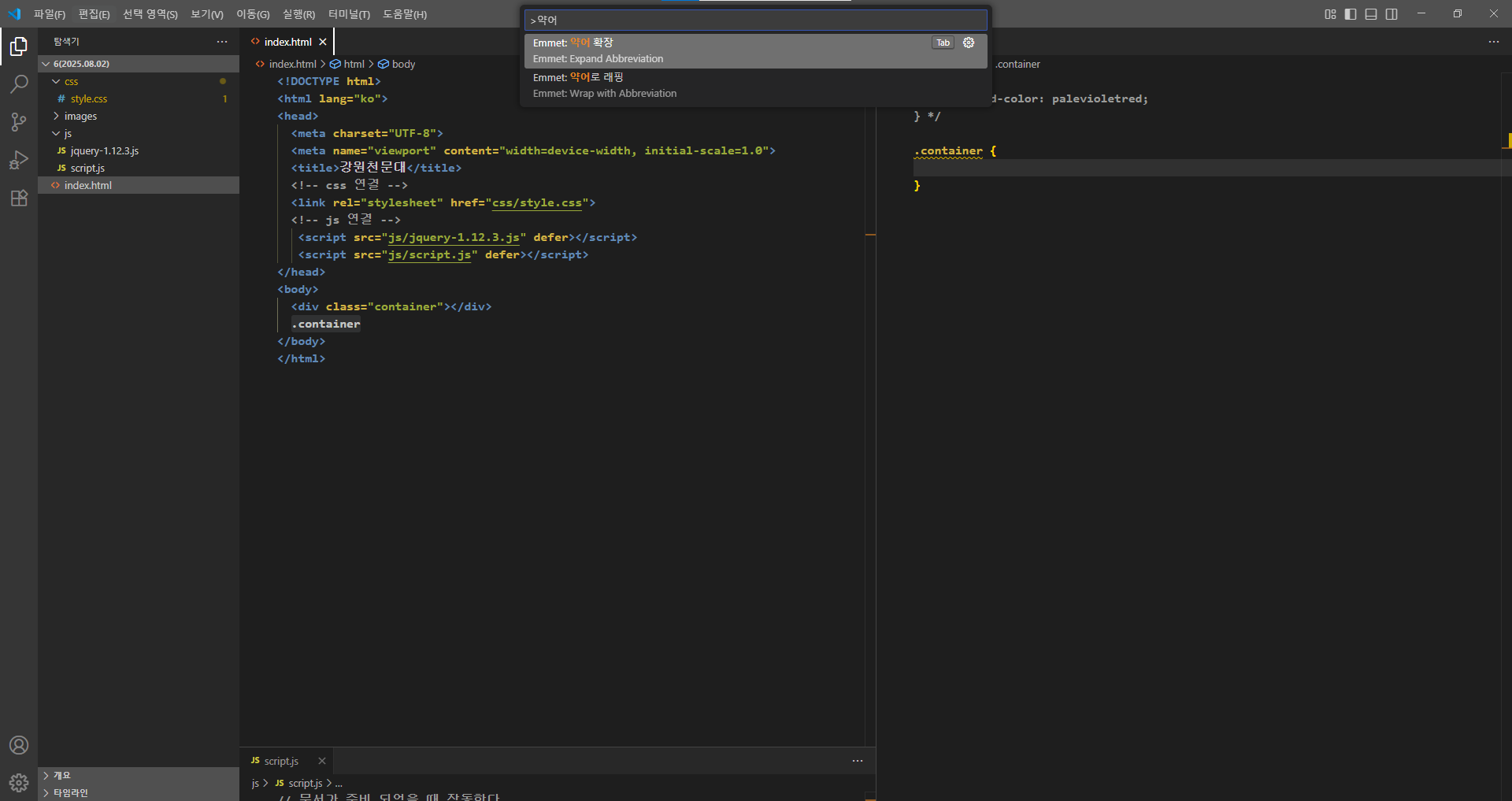This screenshot has width=1512, height=801.
Task: Open script.js editor group more actions
Action: (x=858, y=761)
